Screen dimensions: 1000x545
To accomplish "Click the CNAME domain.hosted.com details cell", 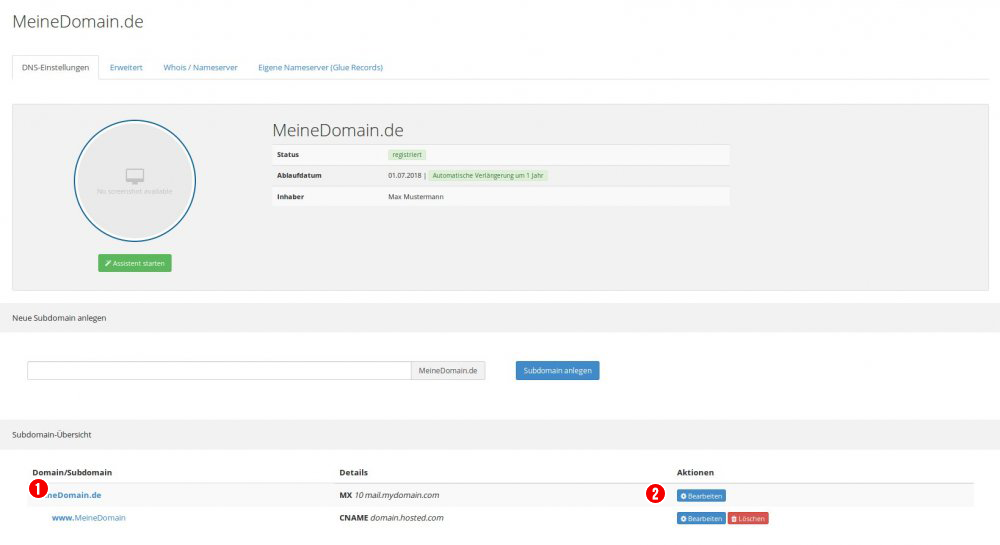I will [x=391, y=518].
